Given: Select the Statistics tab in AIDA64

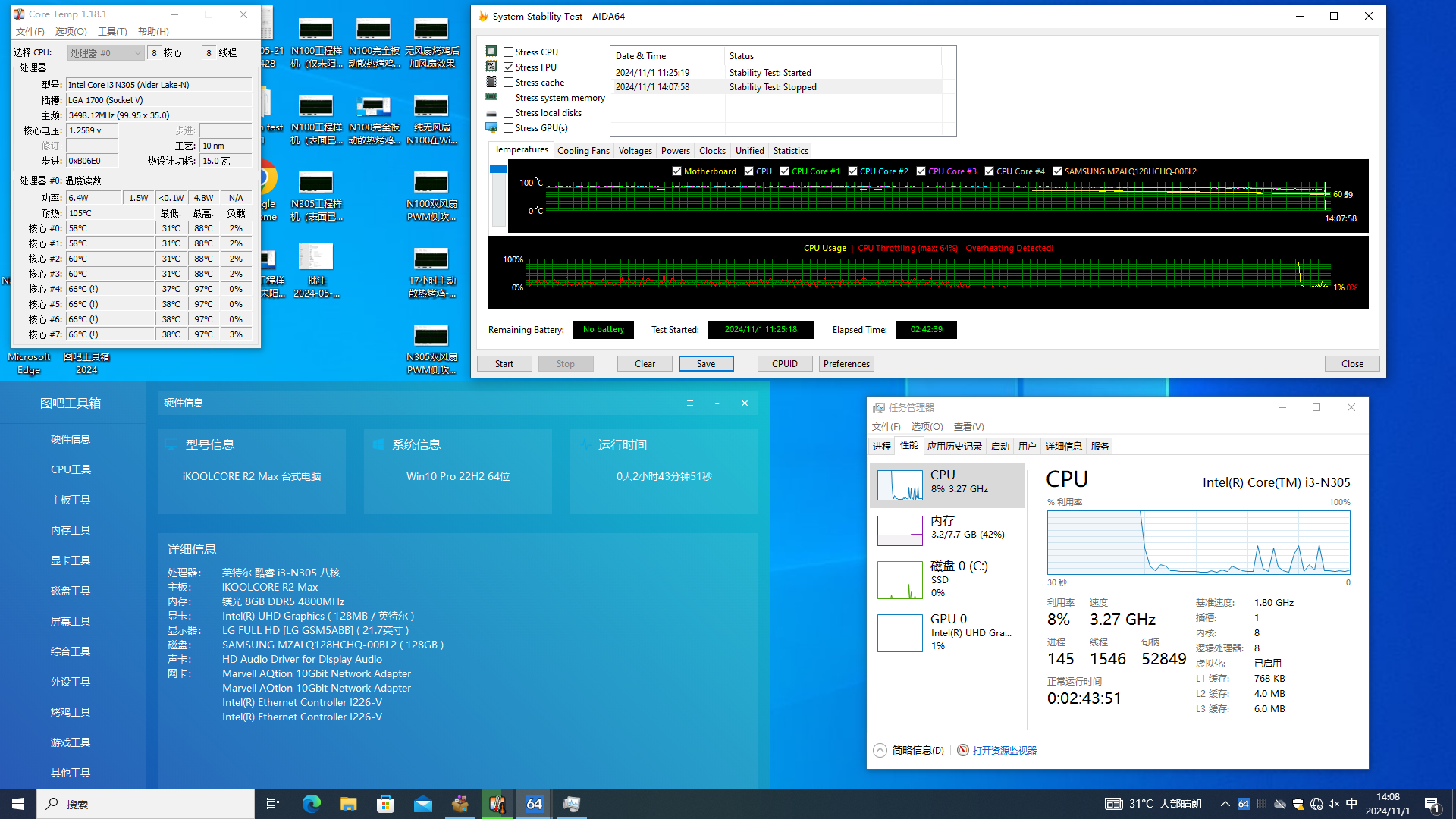Looking at the screenshot, I should (x=791, y=150).
